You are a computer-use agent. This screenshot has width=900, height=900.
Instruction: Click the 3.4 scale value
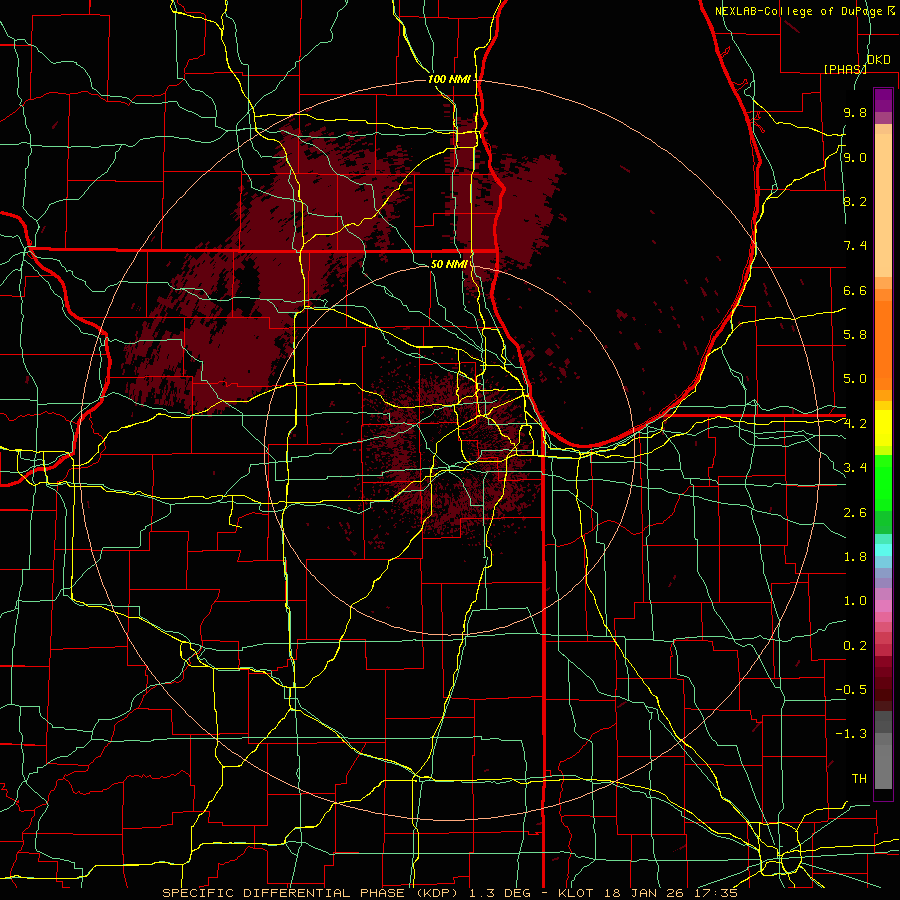[855, 468]
